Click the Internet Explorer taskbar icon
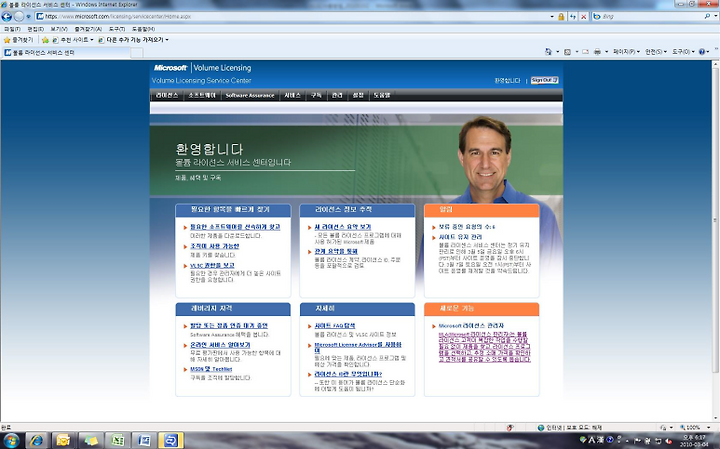 click(x=37, y=441)
